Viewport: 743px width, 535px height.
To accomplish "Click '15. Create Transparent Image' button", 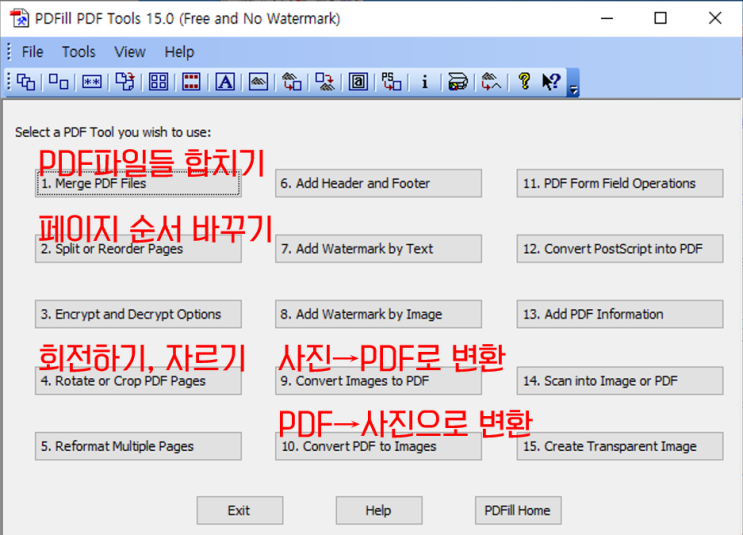I will pos(620,447).
